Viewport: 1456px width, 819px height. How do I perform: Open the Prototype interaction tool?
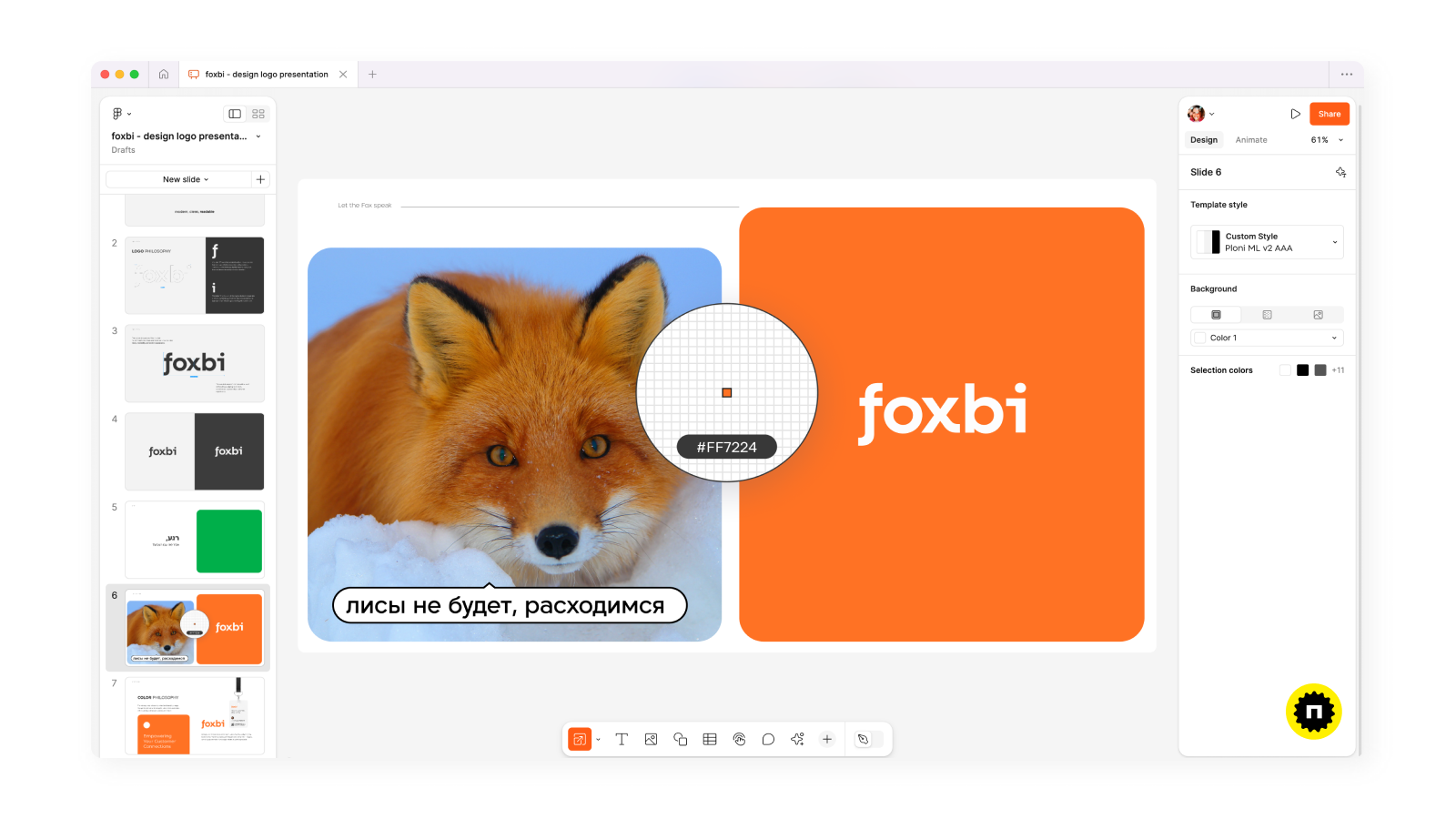(x=740, y=739)
